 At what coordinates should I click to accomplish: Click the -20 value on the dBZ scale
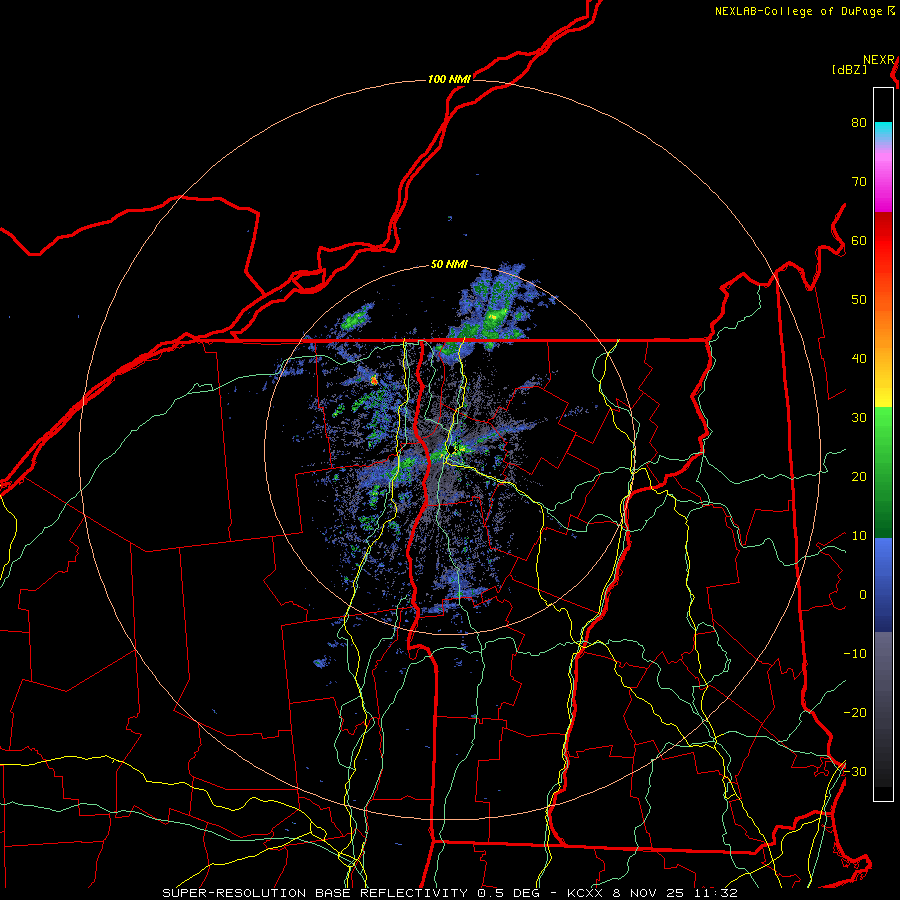coord(855,712)
